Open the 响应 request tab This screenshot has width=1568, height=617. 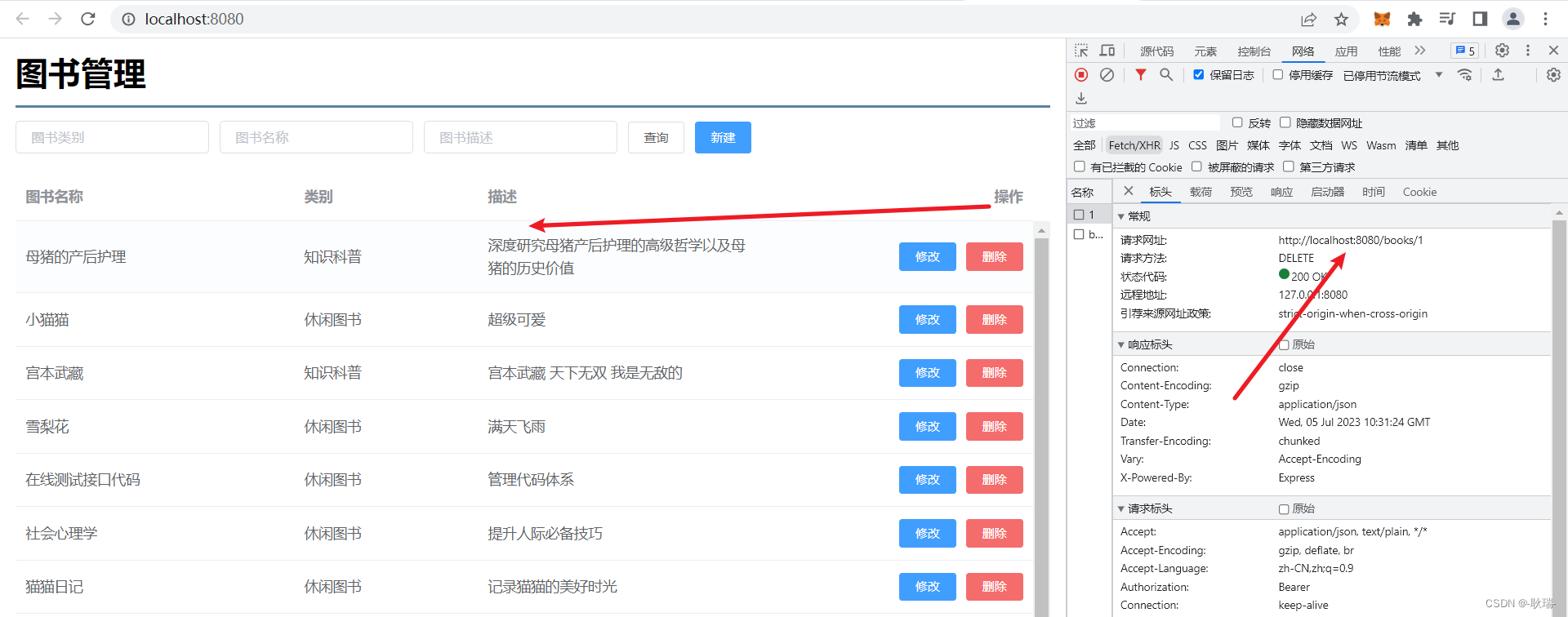coord(1281,192)
